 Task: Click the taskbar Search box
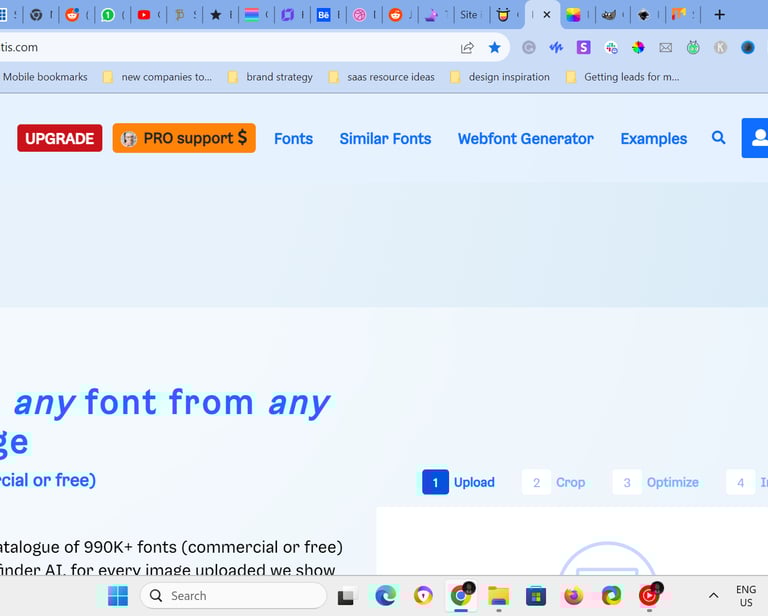pos(233,596)
